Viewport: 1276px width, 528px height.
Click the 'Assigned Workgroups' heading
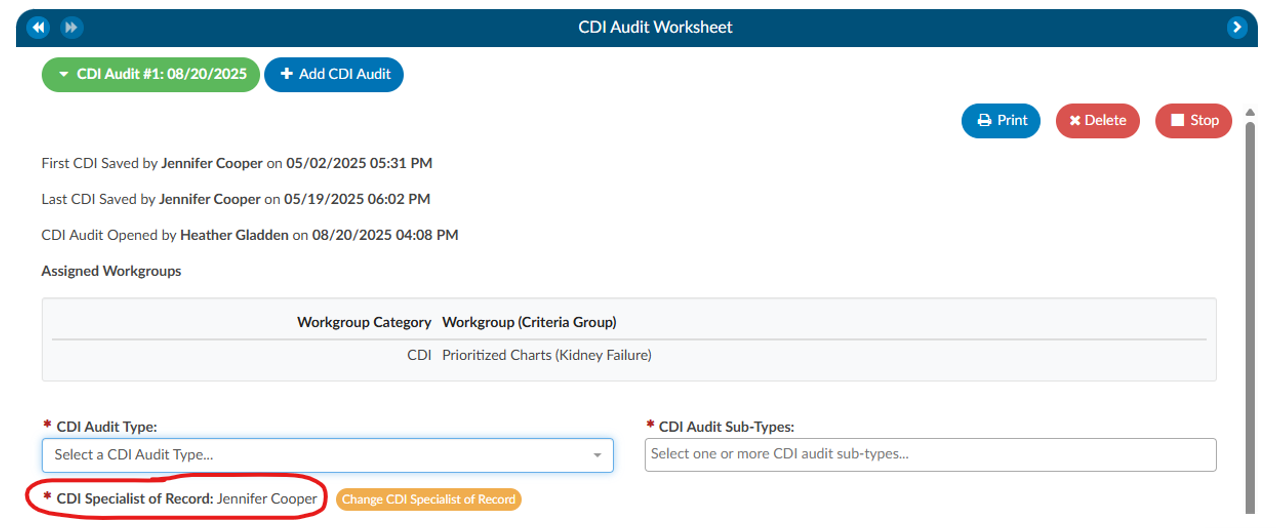(111, 271)
